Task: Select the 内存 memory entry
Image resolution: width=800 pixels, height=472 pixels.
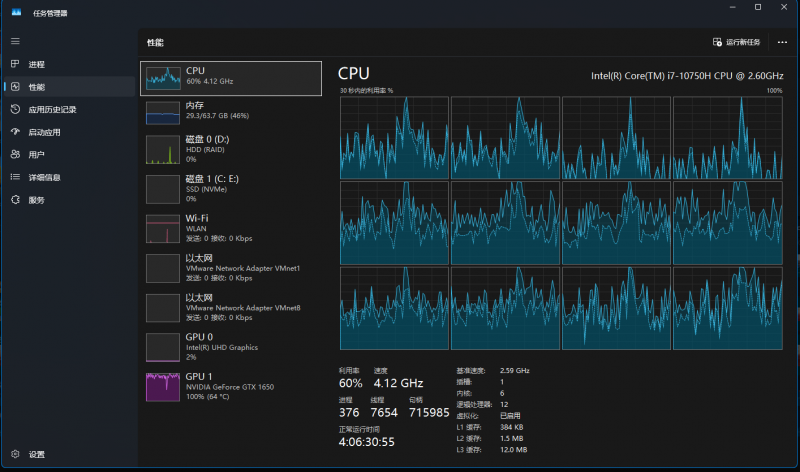Action: [x=232, y=111]
